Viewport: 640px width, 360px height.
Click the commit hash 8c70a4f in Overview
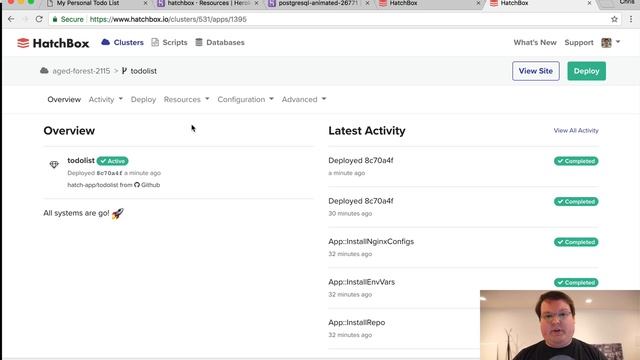tap(109, 173)
